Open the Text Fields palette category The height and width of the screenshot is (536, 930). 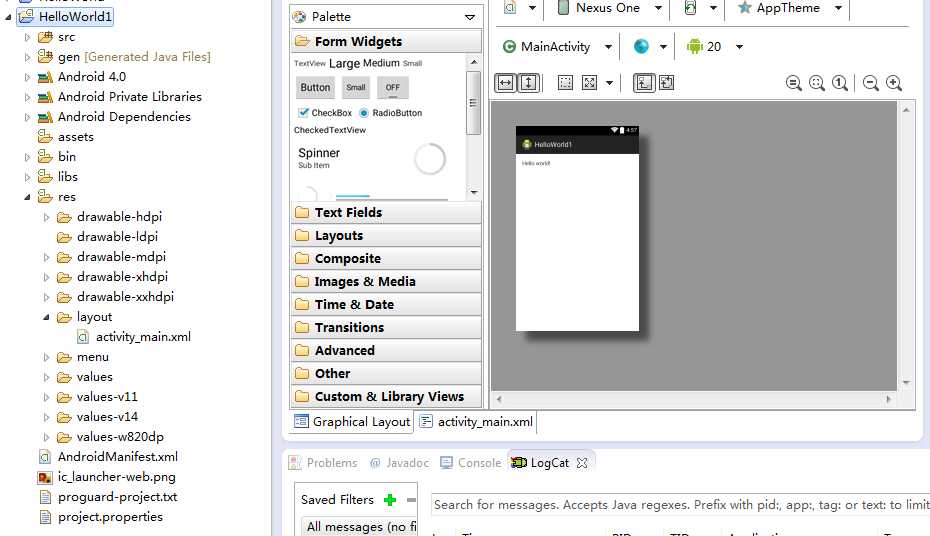(386, 212)
